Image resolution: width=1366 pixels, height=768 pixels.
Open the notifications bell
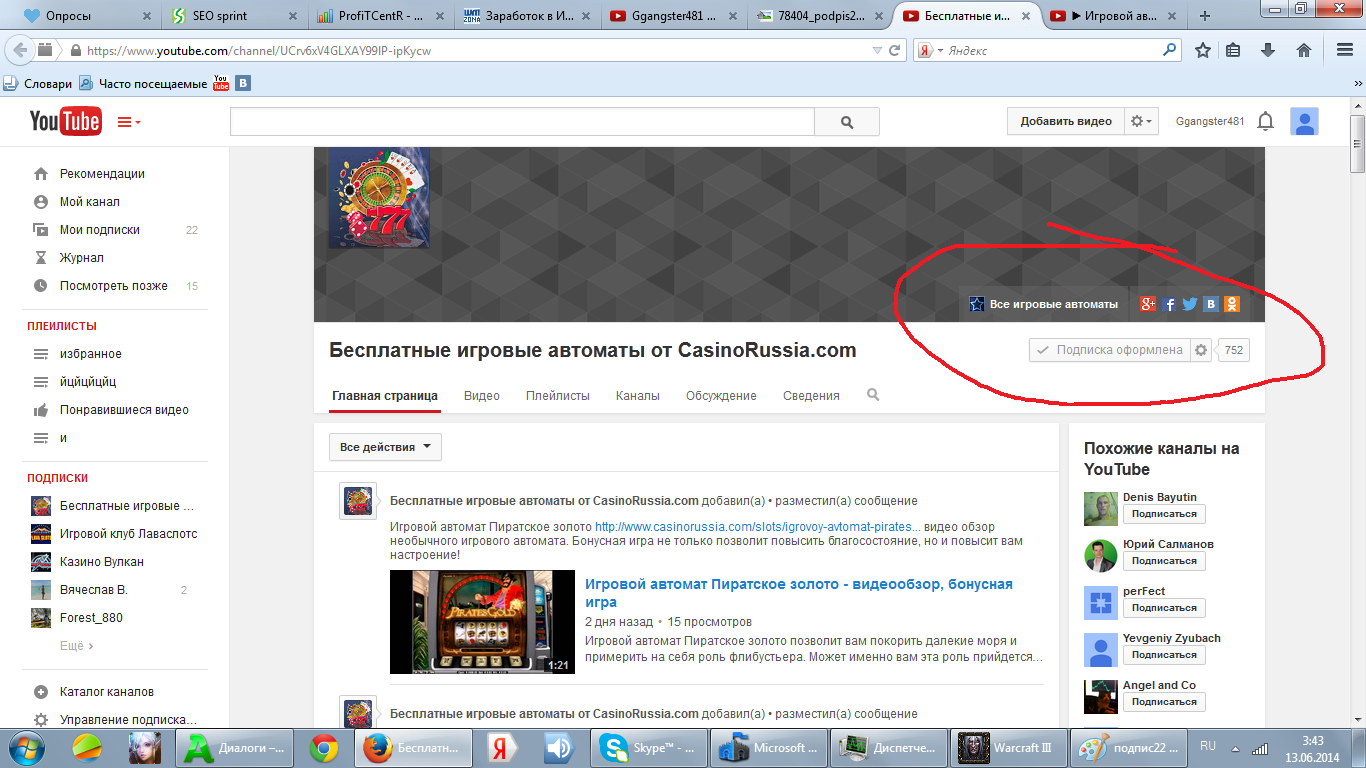(1265, 122)
